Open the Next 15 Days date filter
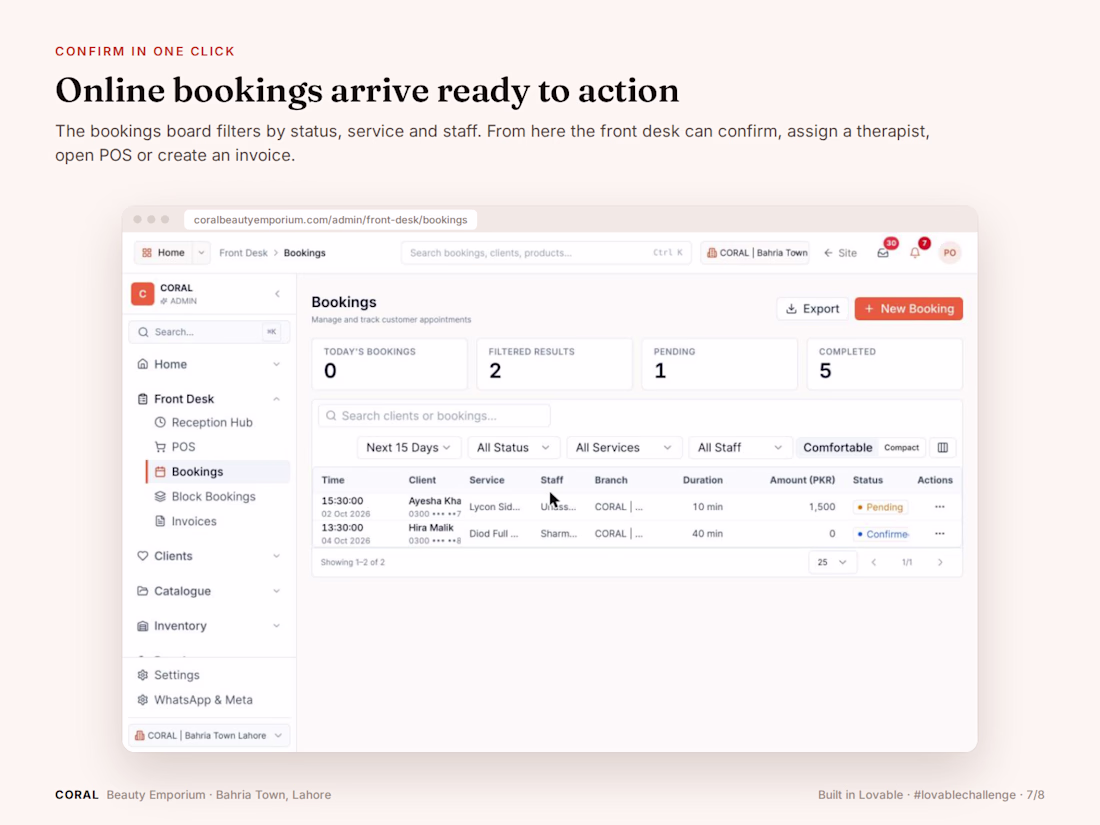 (x=408, y=448)
